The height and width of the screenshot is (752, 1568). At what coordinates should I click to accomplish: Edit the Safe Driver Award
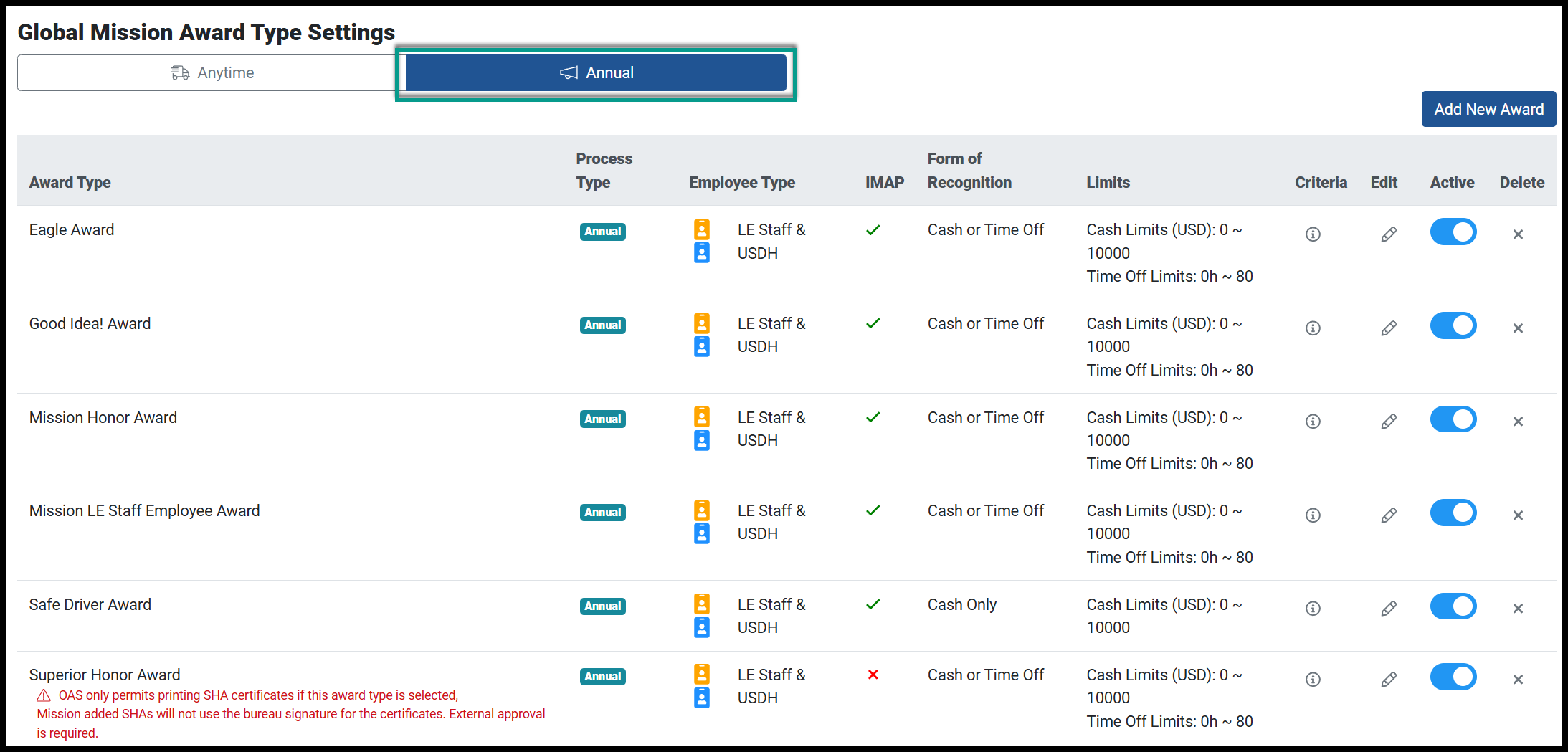pyautogui.click(x=1389, y=609)
